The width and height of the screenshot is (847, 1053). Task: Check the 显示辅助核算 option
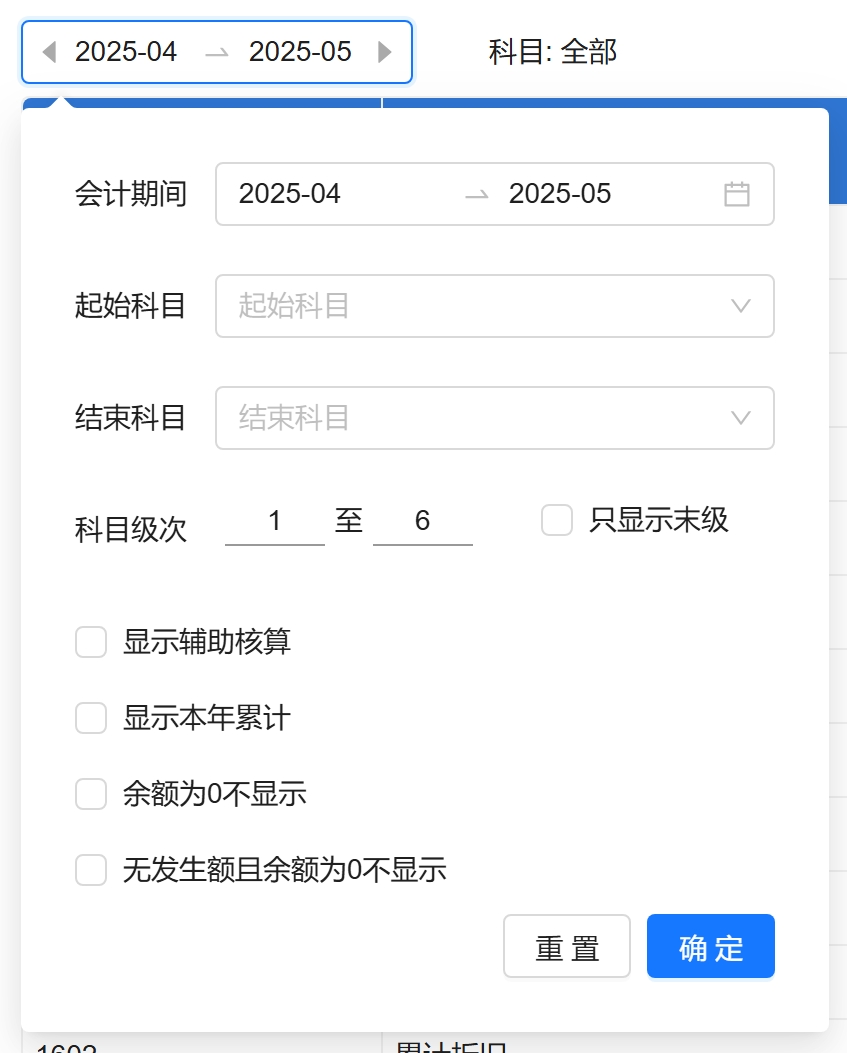[91, 642]
